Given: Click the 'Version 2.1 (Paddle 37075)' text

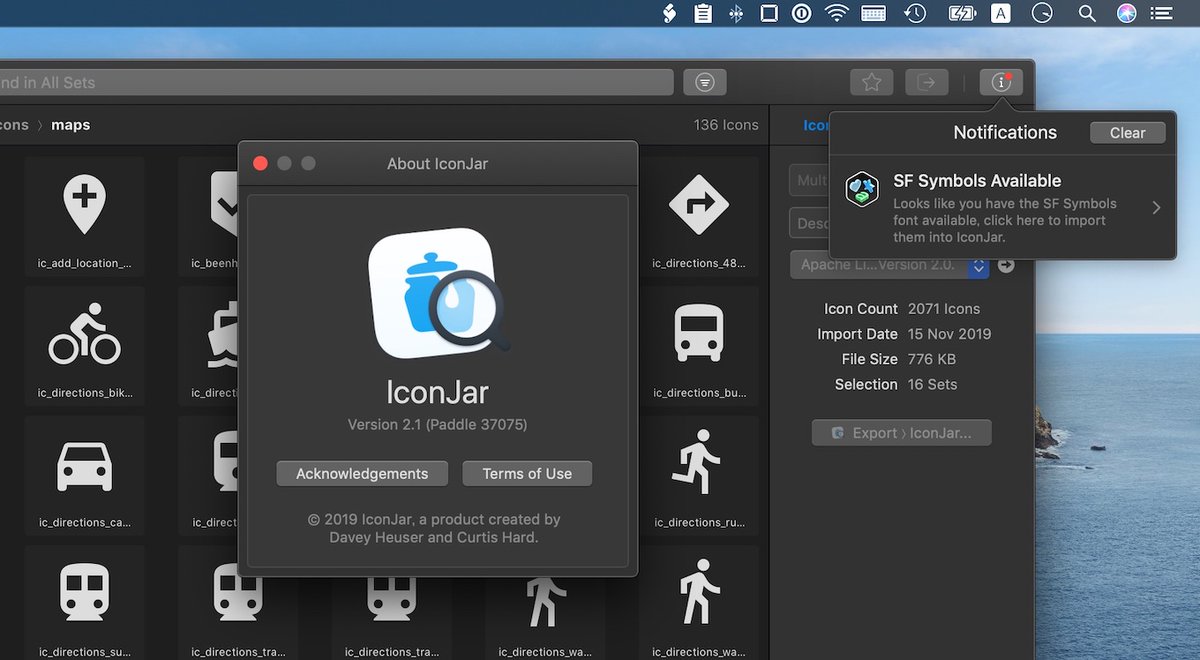Looking at the screenshot, I should 437,424.
